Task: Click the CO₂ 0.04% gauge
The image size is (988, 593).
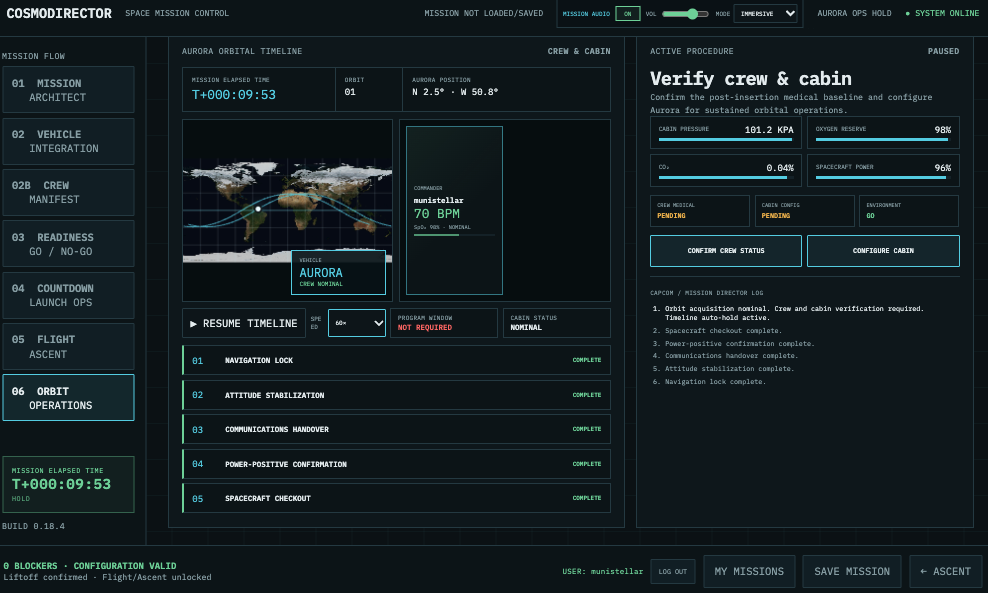Action: [x=726, y=170]
